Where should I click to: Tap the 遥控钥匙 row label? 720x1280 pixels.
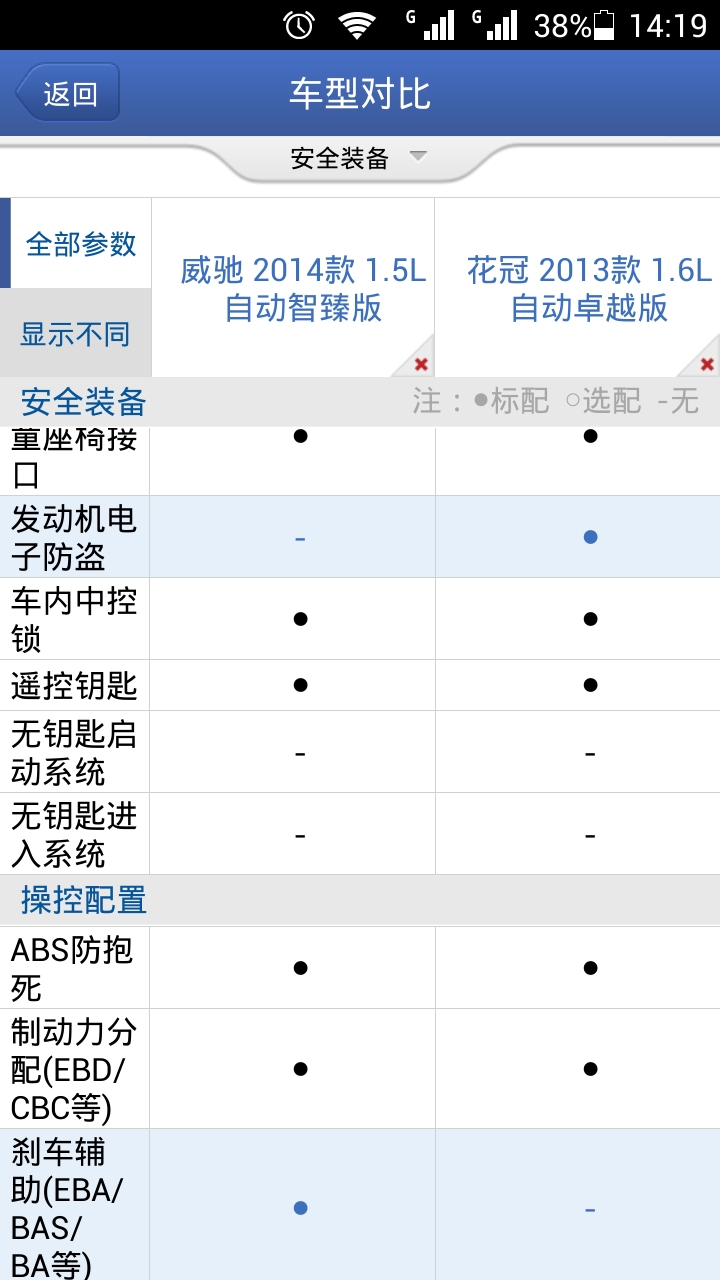[x=74, y=686]
